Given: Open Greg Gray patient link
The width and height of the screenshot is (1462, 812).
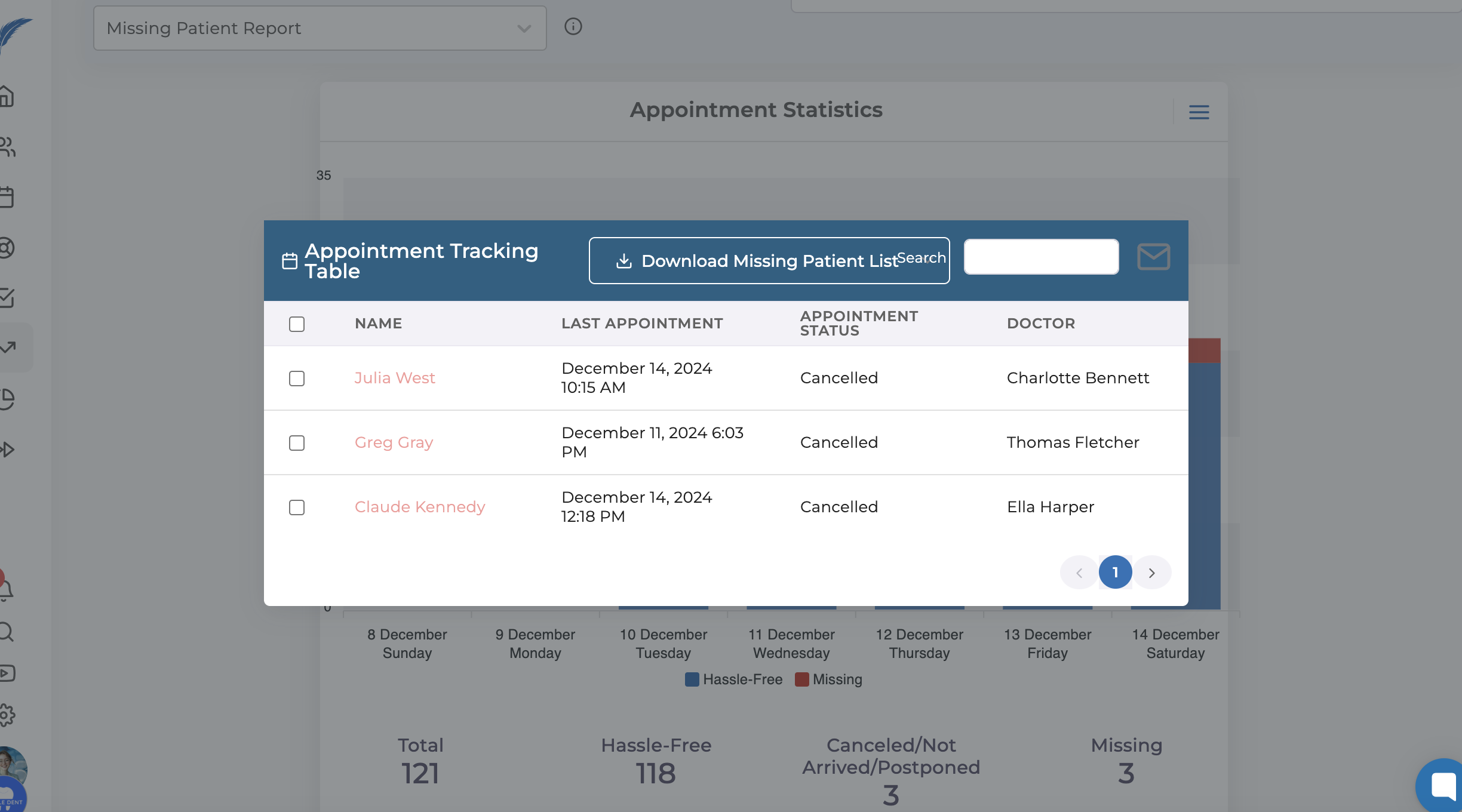Looking at the screenshot, I should [x=394, y=442].
